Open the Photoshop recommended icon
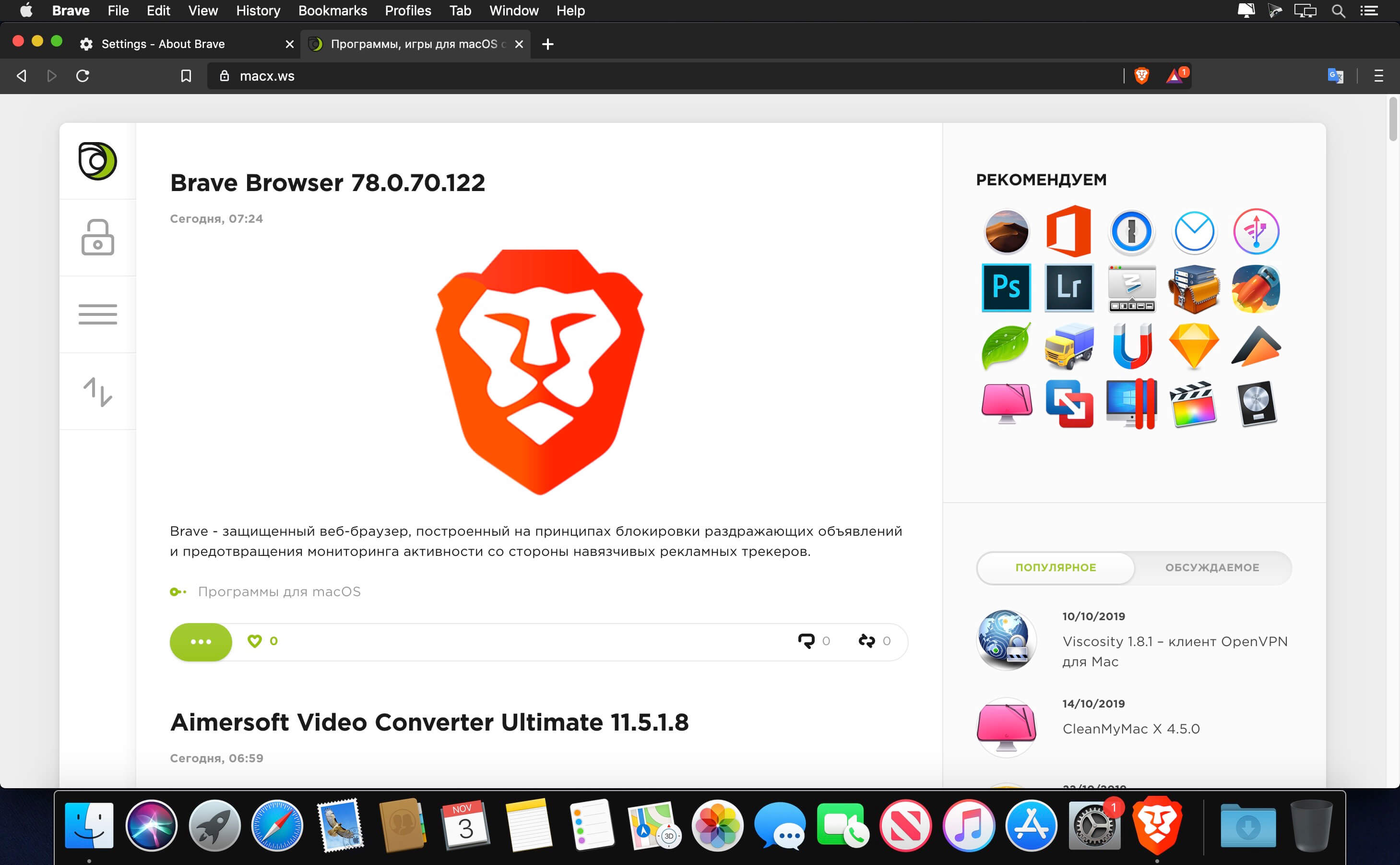 pyautogui.click(x=1006, y=288)
